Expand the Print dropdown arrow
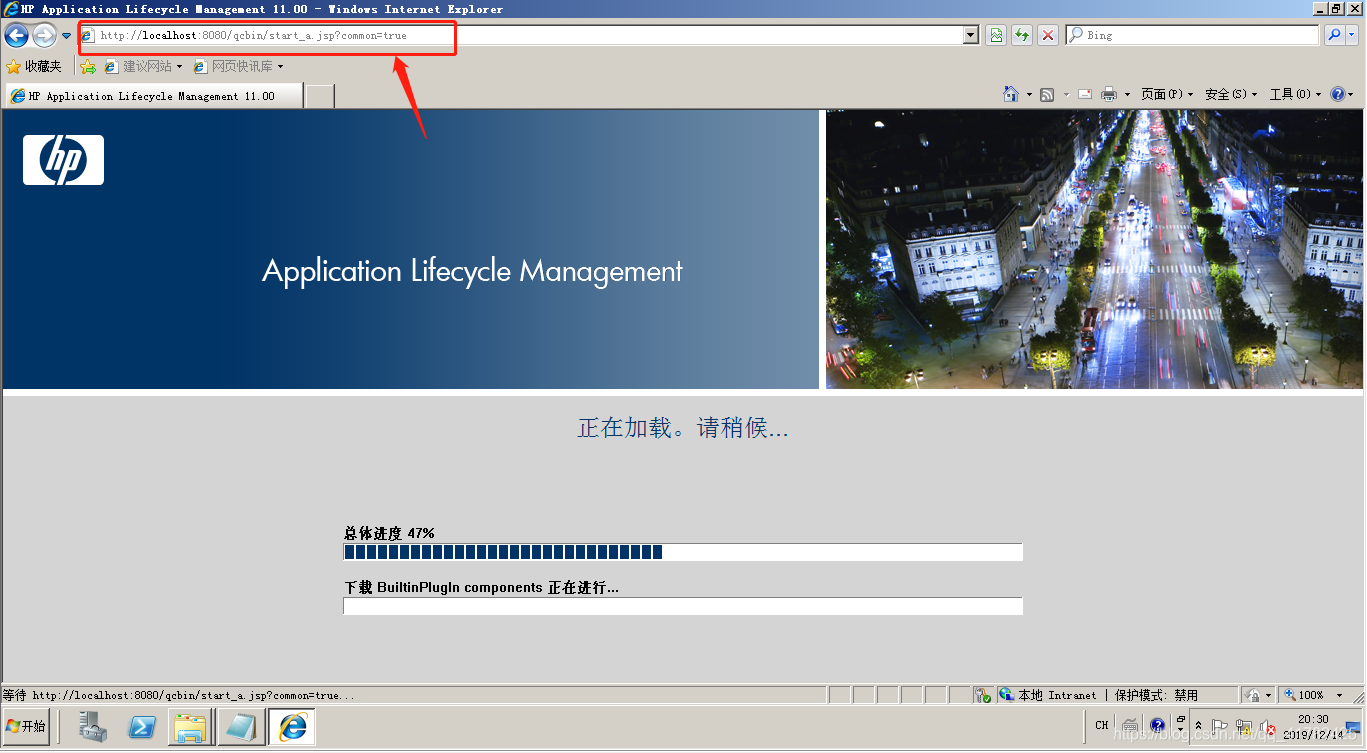1367x753 pixels. click(1127, 94)
